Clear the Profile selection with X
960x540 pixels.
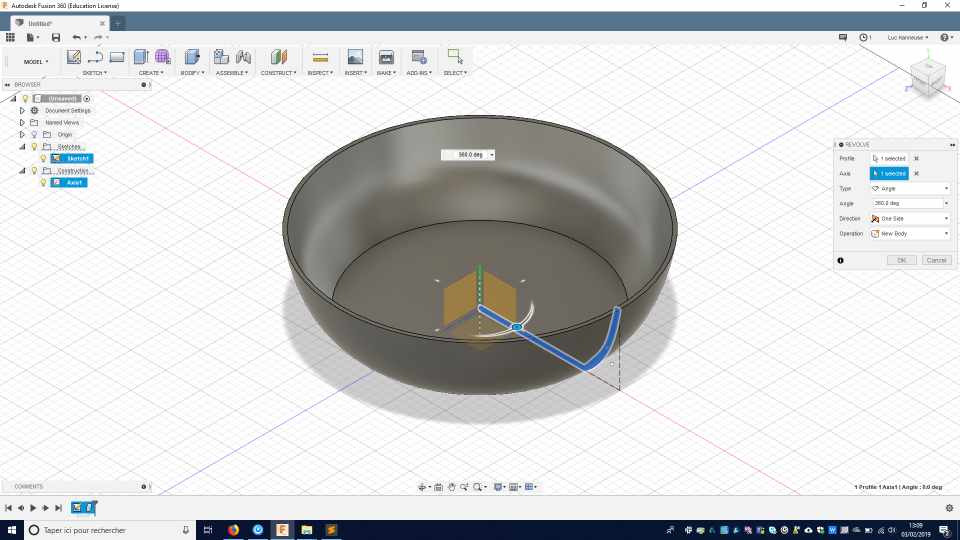[x=917, y=159]
